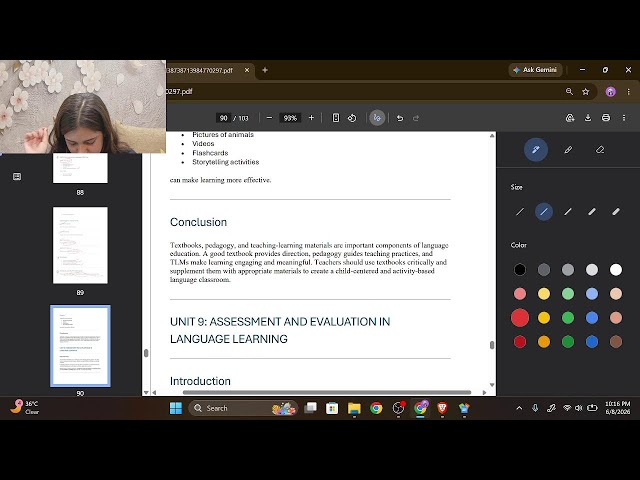Open Brave browser from the taskbar
This screenshot has height=480, width=640.
(x=442, y=408)
